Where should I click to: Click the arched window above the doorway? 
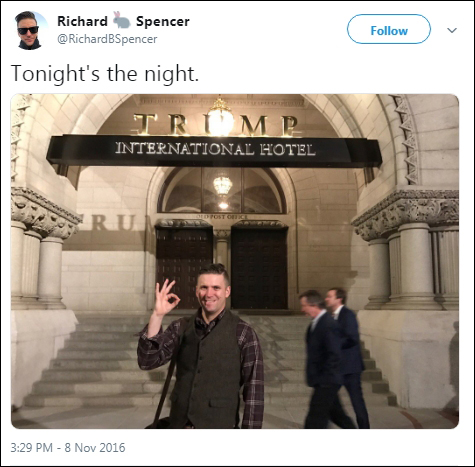point(223,190)
